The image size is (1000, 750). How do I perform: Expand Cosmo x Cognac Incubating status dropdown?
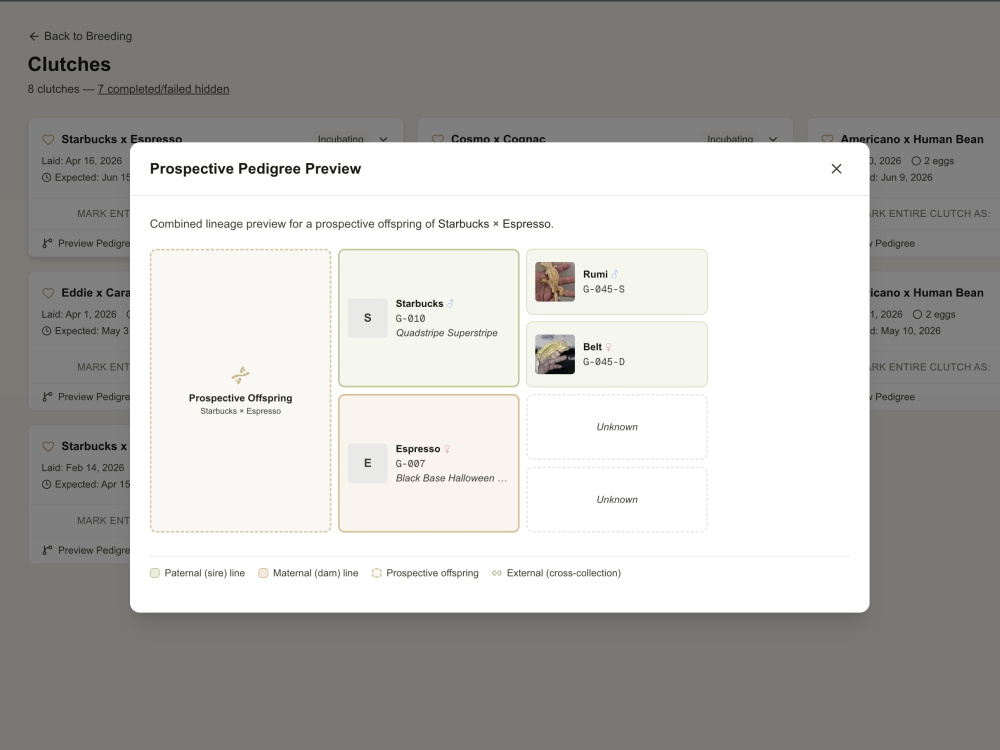click(773, 139)
